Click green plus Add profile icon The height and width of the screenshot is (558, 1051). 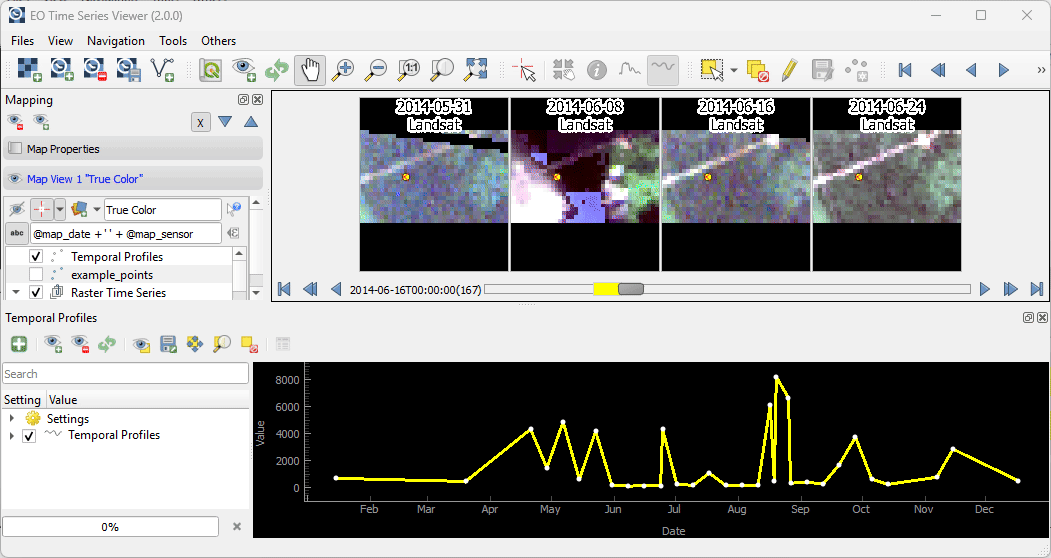click(x=19, y=344)
